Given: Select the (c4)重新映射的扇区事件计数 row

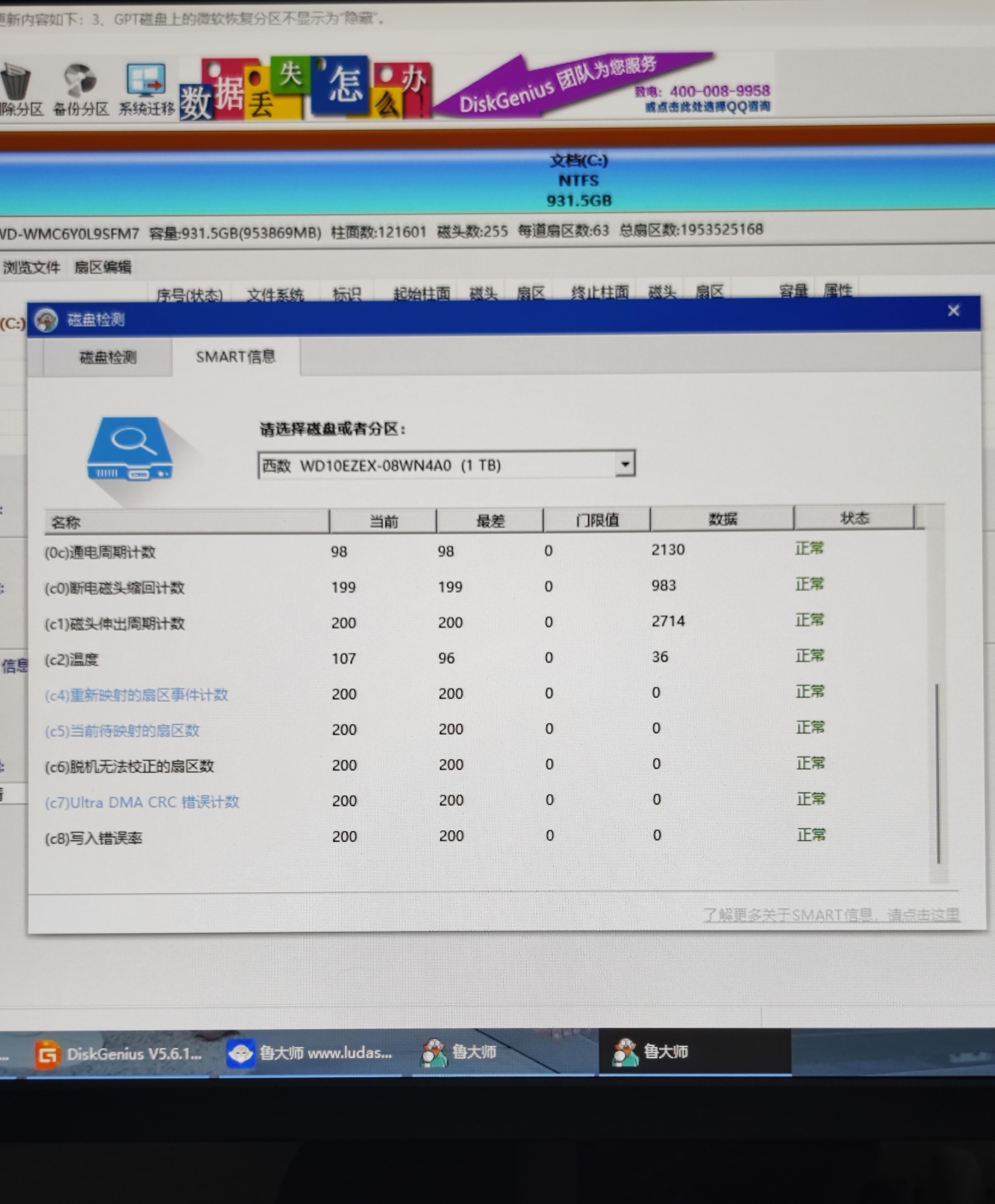Looking at the screenshot, I should click(484, 693).
